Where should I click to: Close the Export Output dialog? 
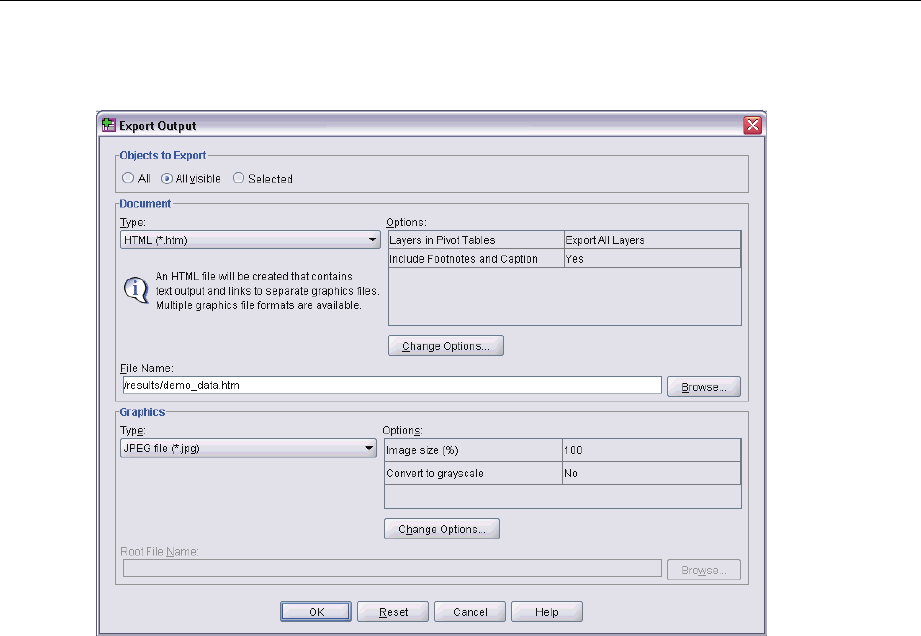pyautogui.click(x=752, y=125)
